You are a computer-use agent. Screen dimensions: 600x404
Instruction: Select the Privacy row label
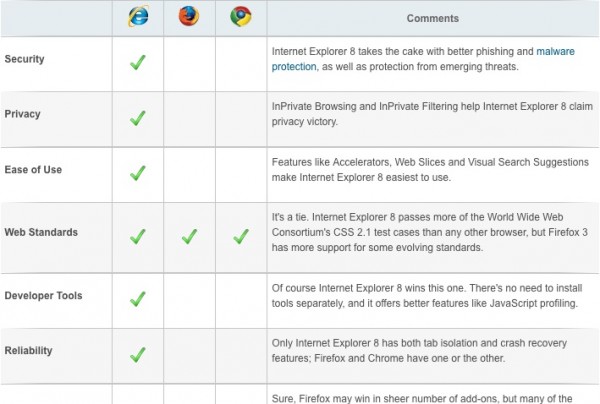click(23, 114)
